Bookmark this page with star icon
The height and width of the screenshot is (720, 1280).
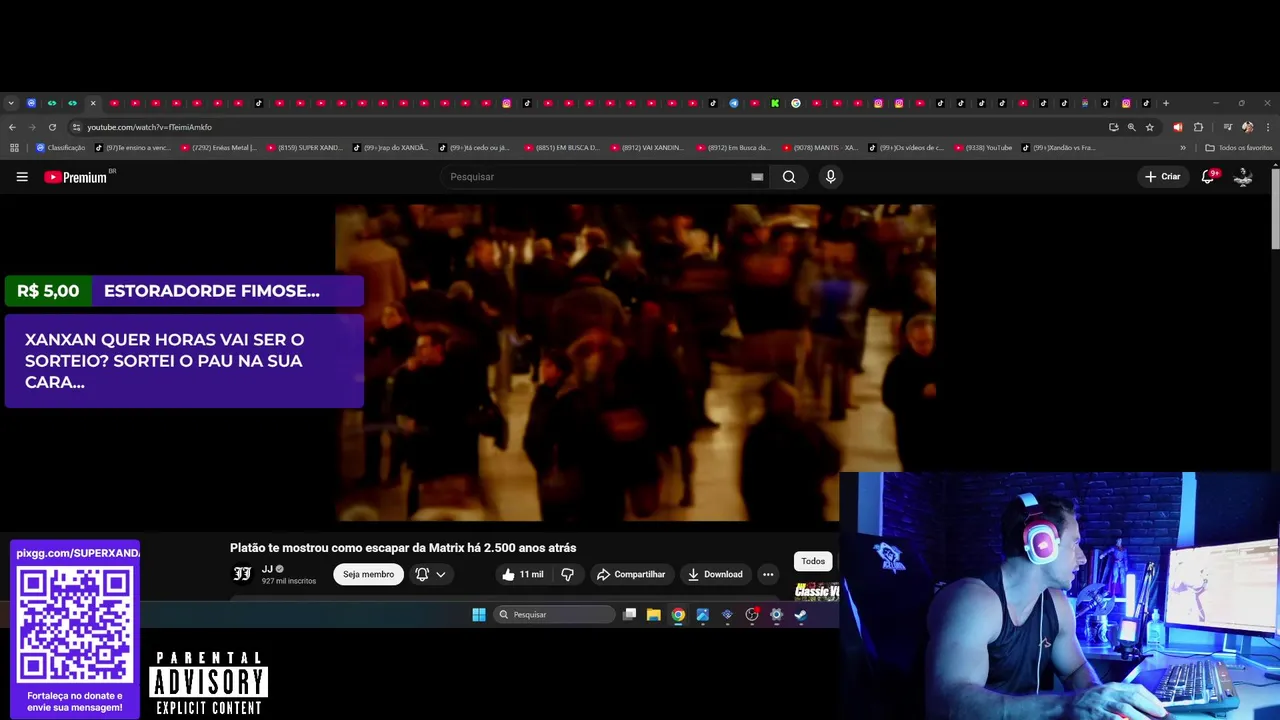coord(1150,127)
